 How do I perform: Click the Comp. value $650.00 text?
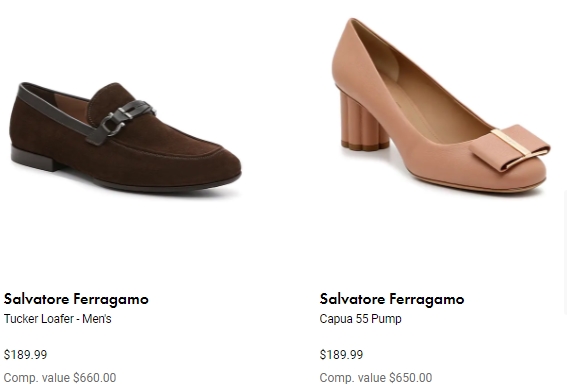pyautogui.click(x=376, y=378)
